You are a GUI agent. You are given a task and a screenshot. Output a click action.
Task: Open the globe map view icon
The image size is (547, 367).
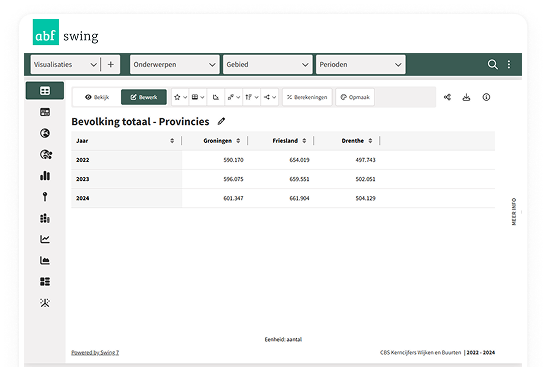tap(45, 133)
